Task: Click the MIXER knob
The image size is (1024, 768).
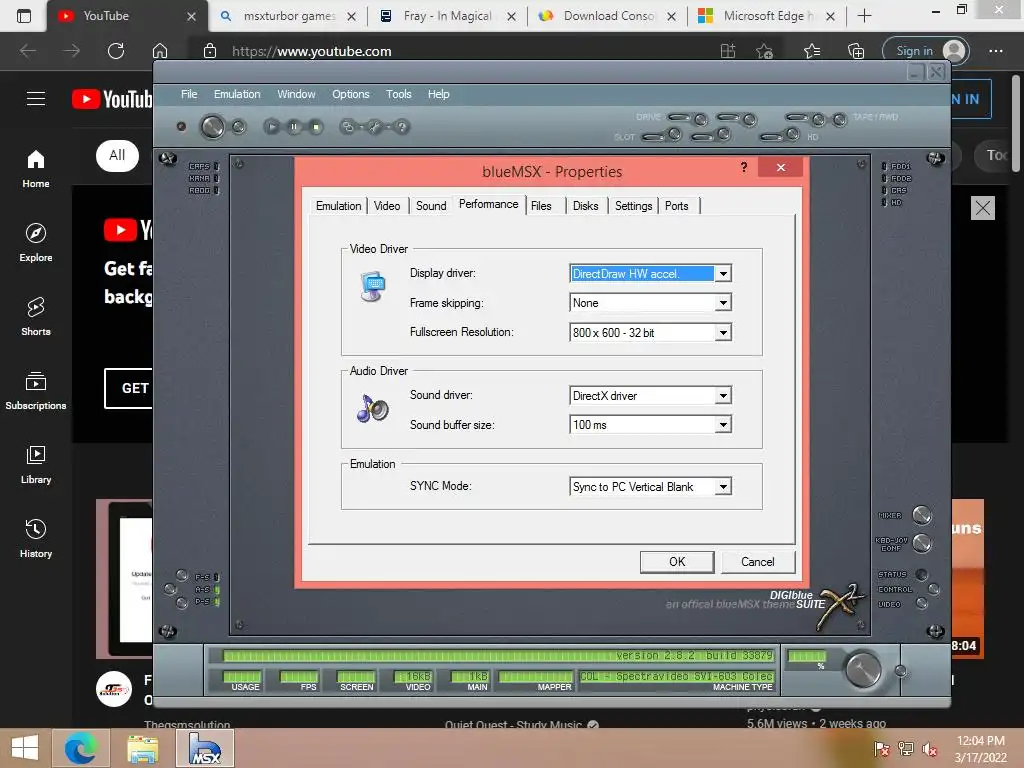Action: [x=921, y=515]
